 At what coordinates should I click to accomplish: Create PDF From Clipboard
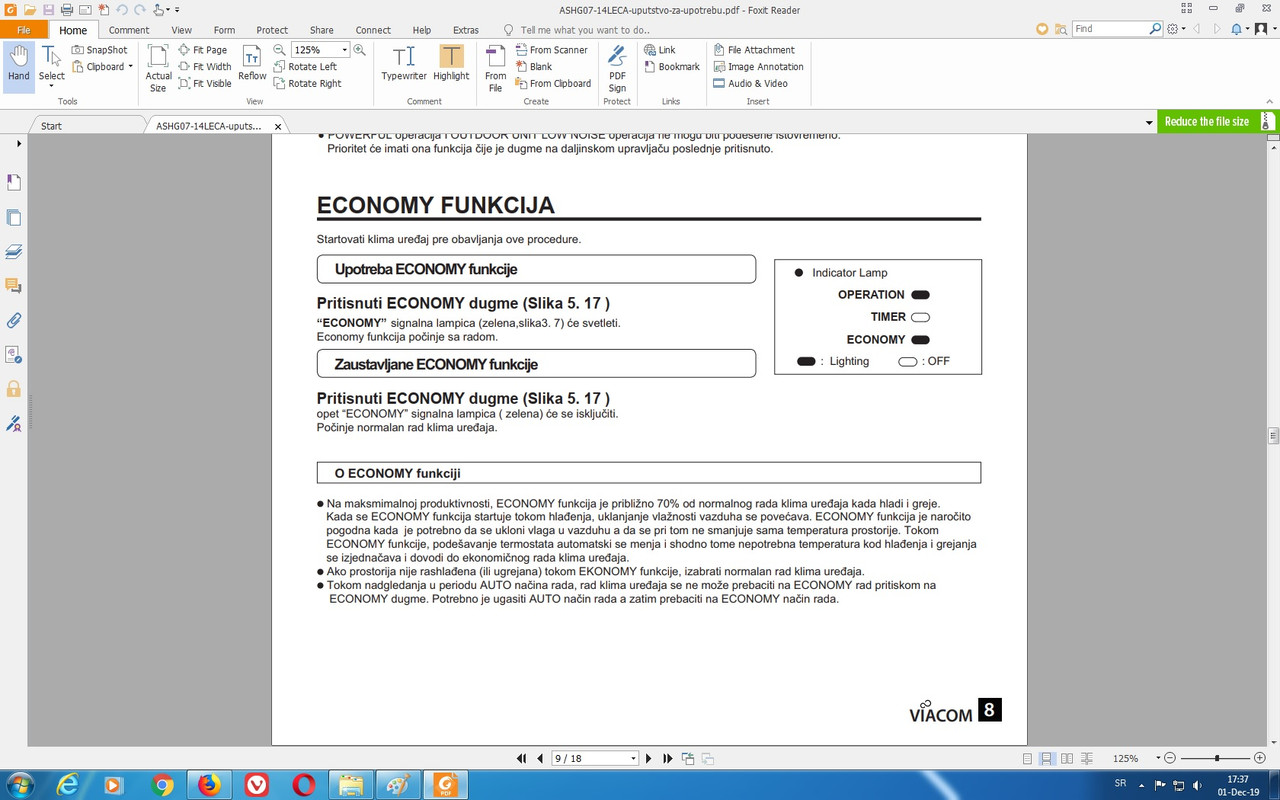[x=553, y=84]
